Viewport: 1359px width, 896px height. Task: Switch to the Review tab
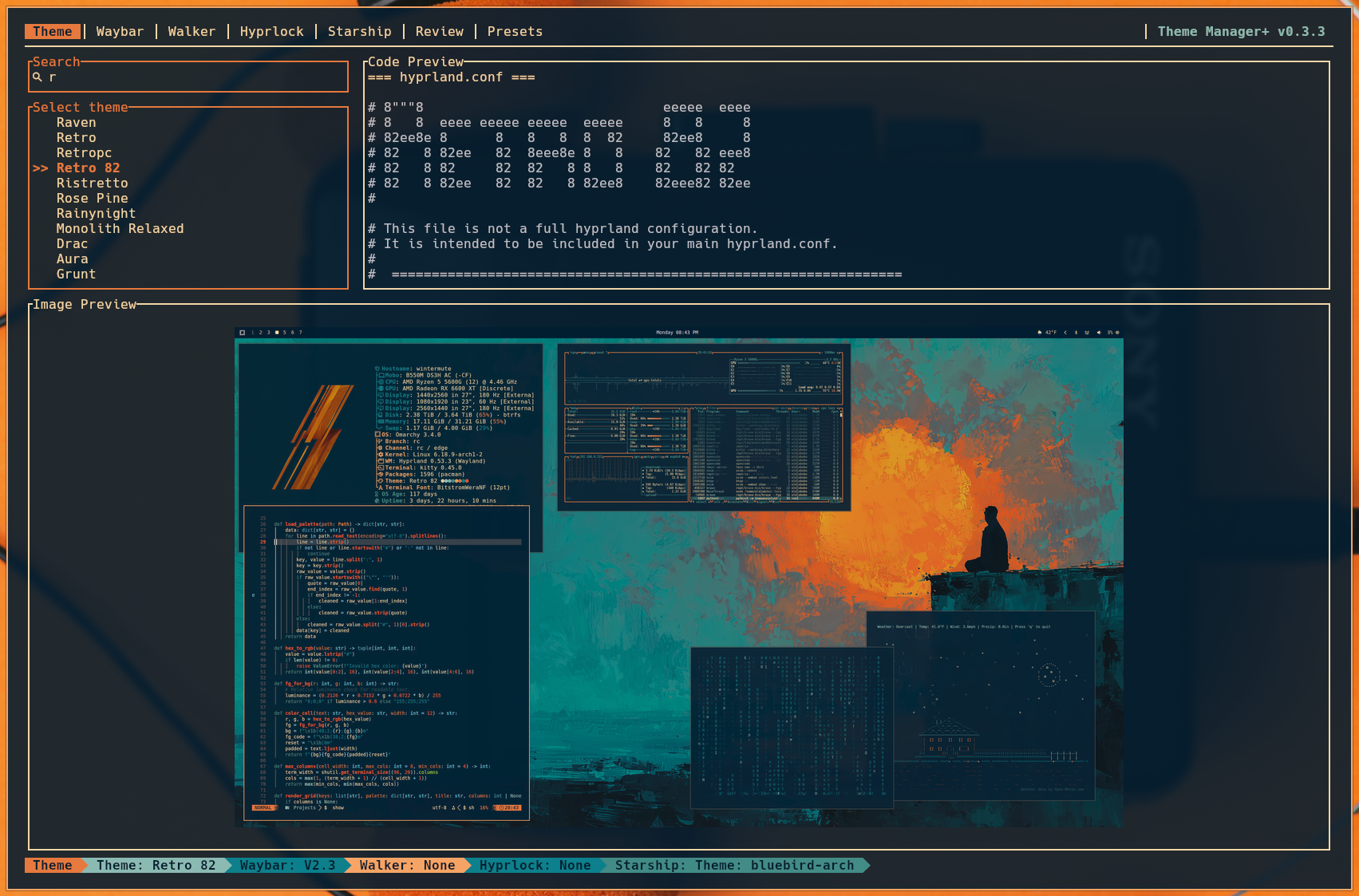pyautogui.click(x=440, y=31)
